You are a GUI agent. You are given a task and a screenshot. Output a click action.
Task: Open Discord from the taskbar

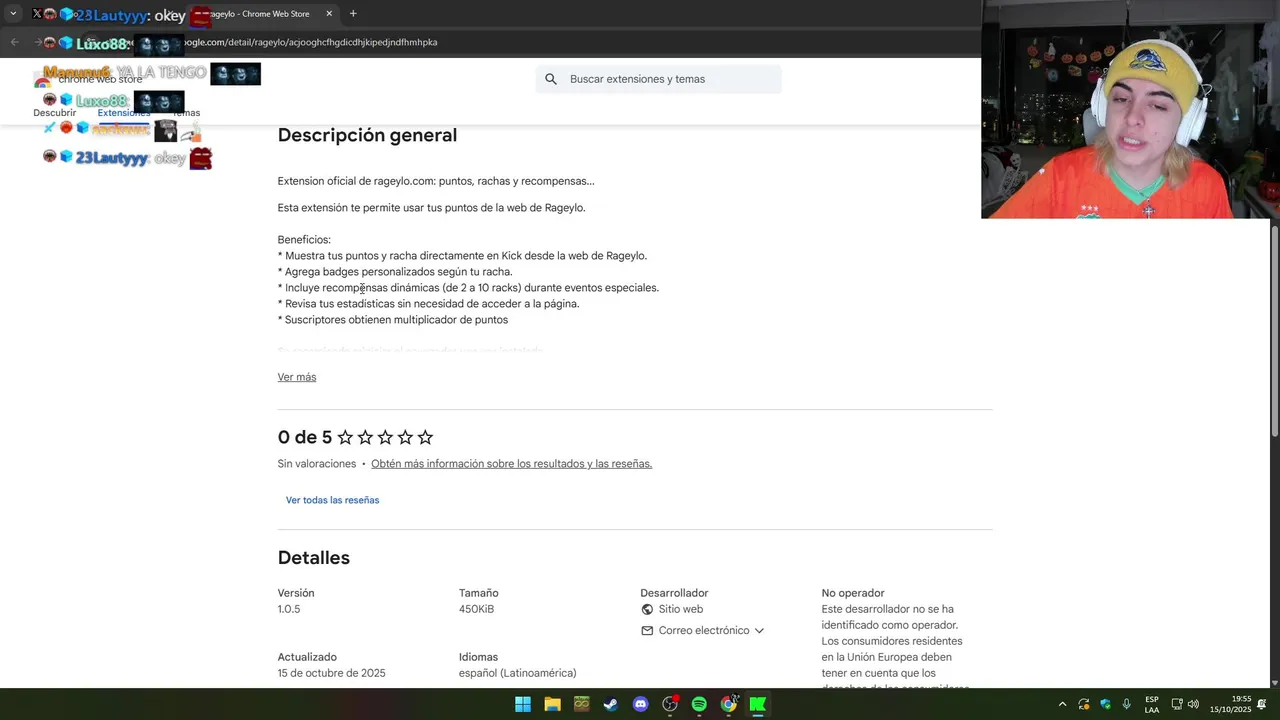pyautogui.click(x=641, y=704)
